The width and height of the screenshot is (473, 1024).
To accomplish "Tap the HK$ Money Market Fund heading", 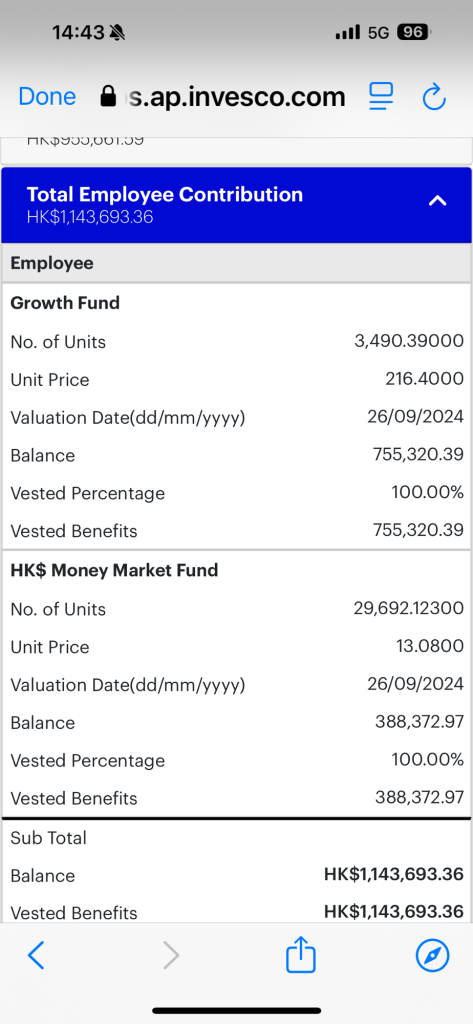I will point(114,570).
